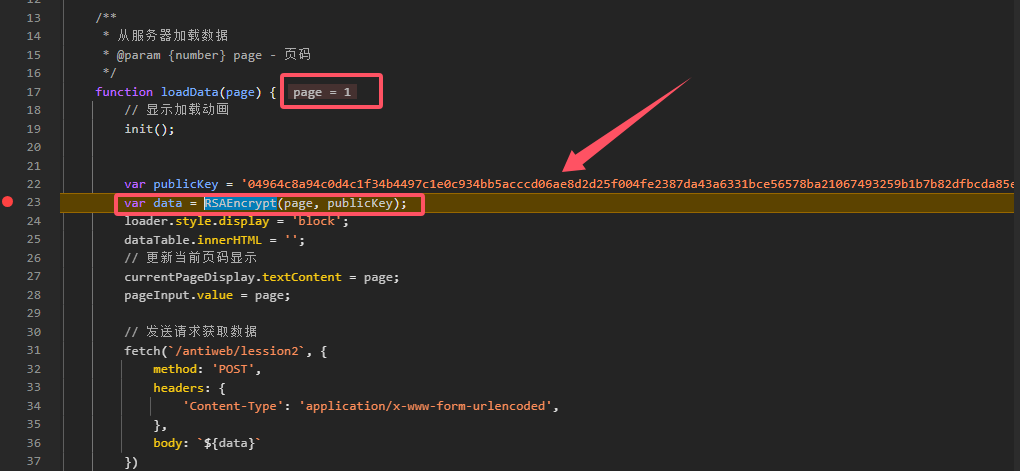Click the 'block' string on line 24
Viewport: 1020px width, 471px height.
[x=319, y=221]
